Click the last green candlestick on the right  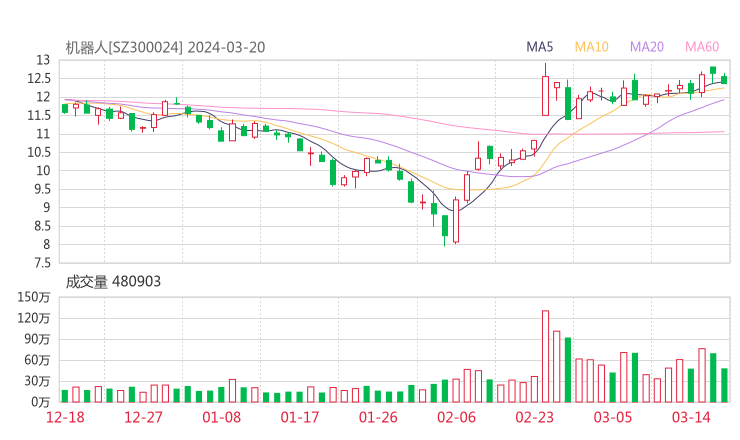coord(724,79)
